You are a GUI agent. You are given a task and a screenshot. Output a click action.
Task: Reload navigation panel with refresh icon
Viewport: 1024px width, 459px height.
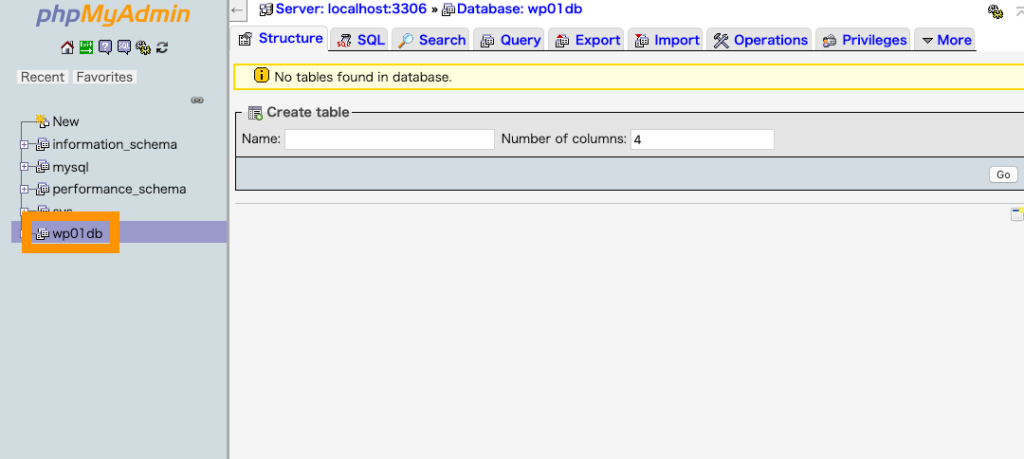pos(162,47)
